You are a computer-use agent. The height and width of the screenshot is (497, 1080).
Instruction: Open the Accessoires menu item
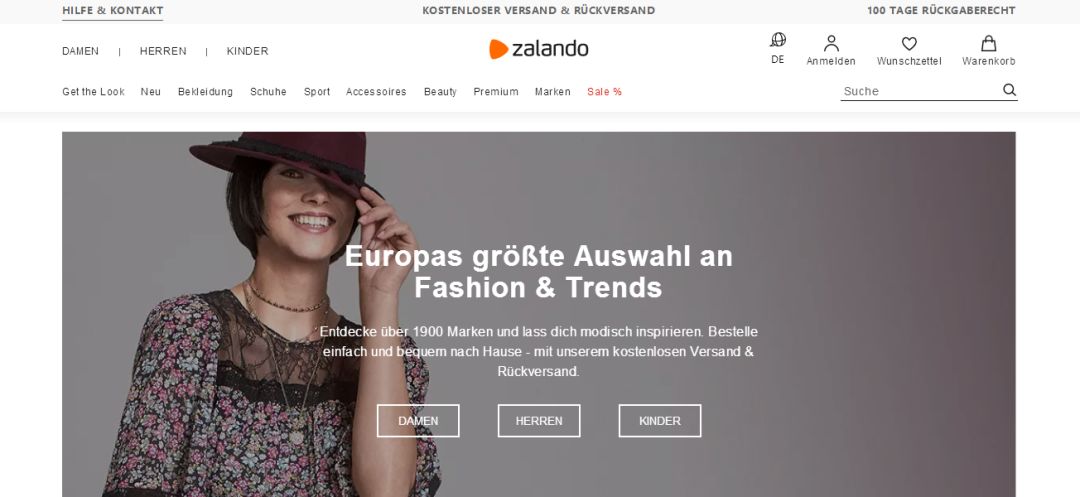pyautogui.click(x=376, y=92)
